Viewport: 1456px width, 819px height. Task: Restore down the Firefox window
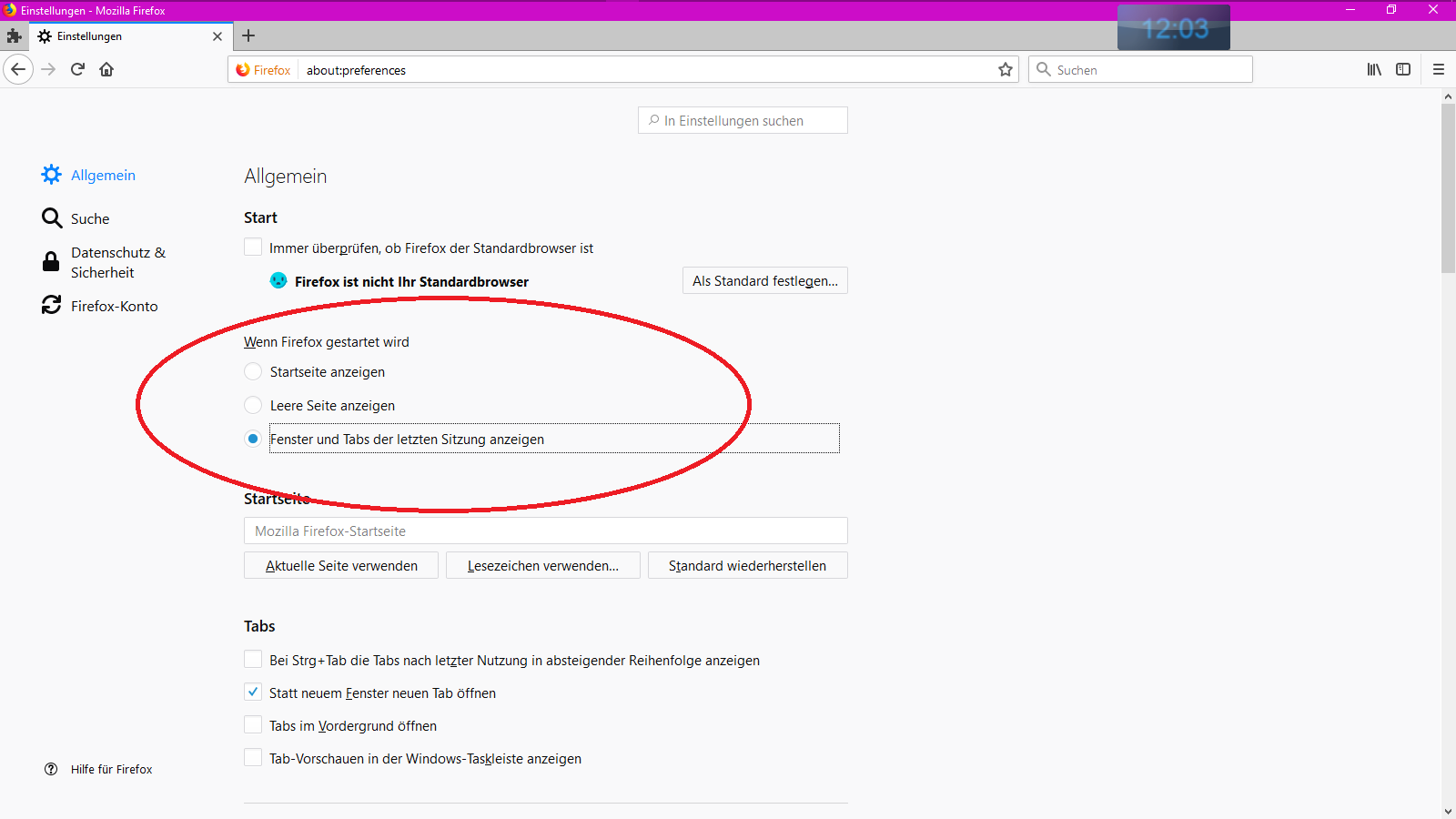pos(1391,10)
